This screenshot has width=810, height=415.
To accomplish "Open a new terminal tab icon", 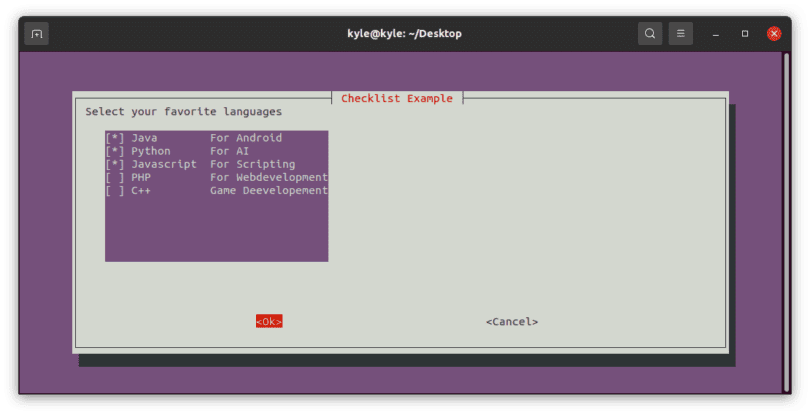I will [x=37, y=34].
